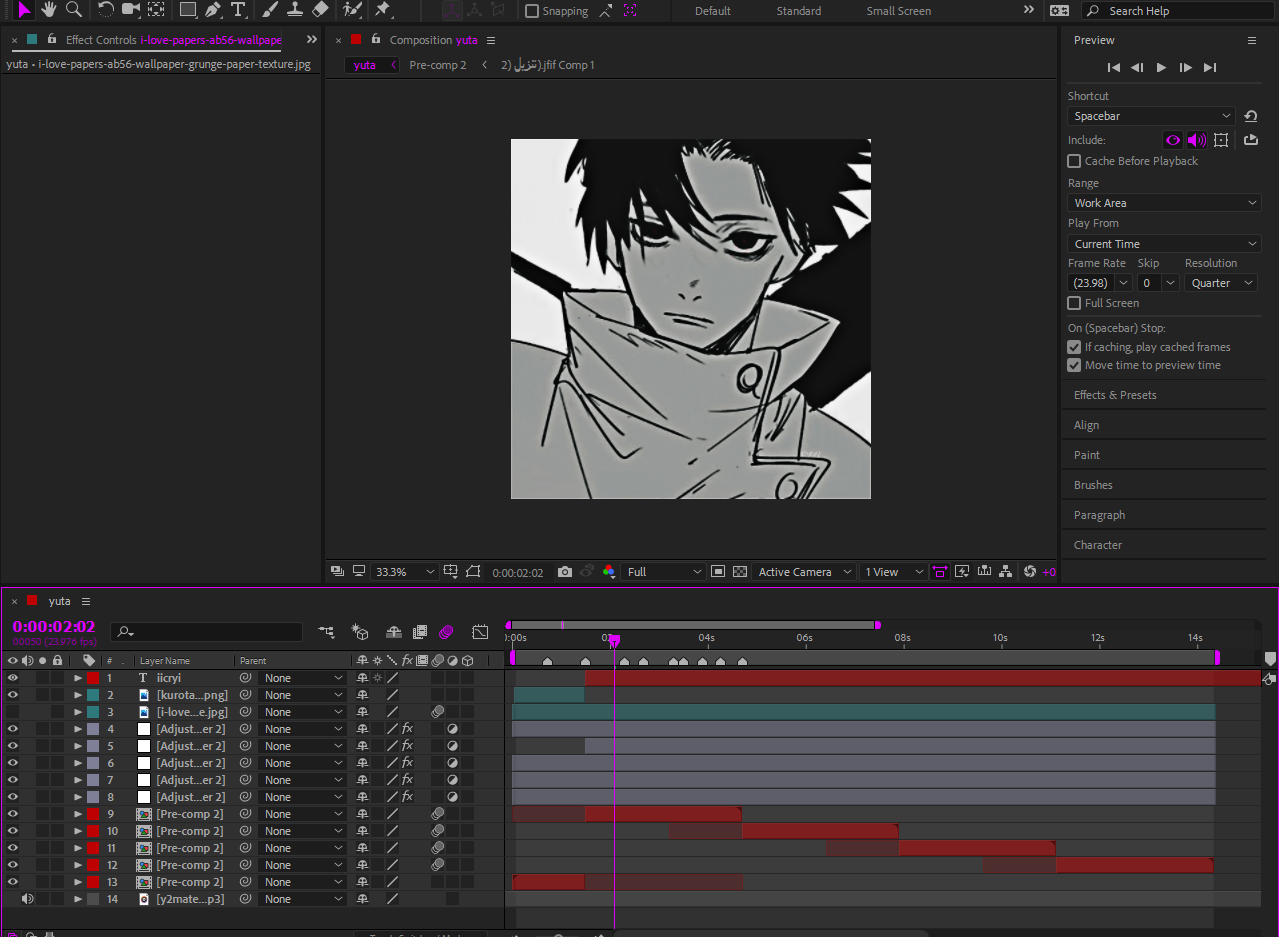
Task: Enable the Snapping checkbox
Action: pyautogui.click(x=532, y=11)
